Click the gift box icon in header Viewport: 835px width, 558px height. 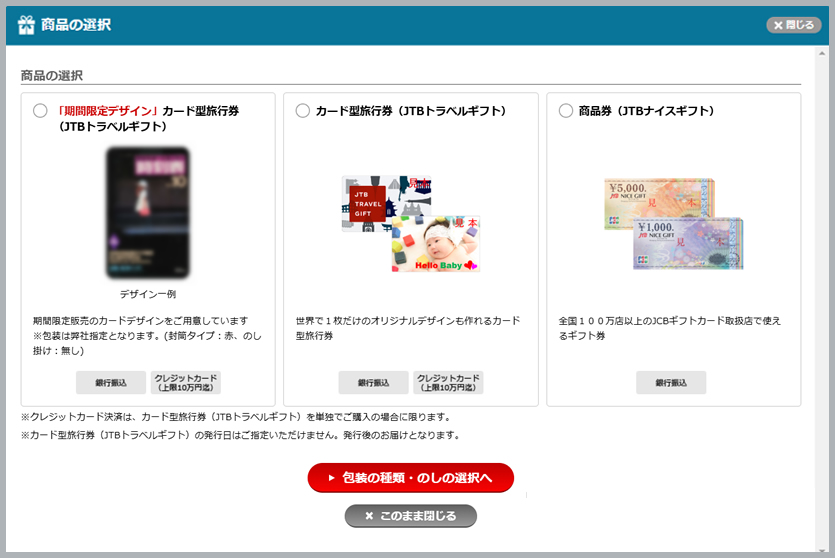[26, 25]
